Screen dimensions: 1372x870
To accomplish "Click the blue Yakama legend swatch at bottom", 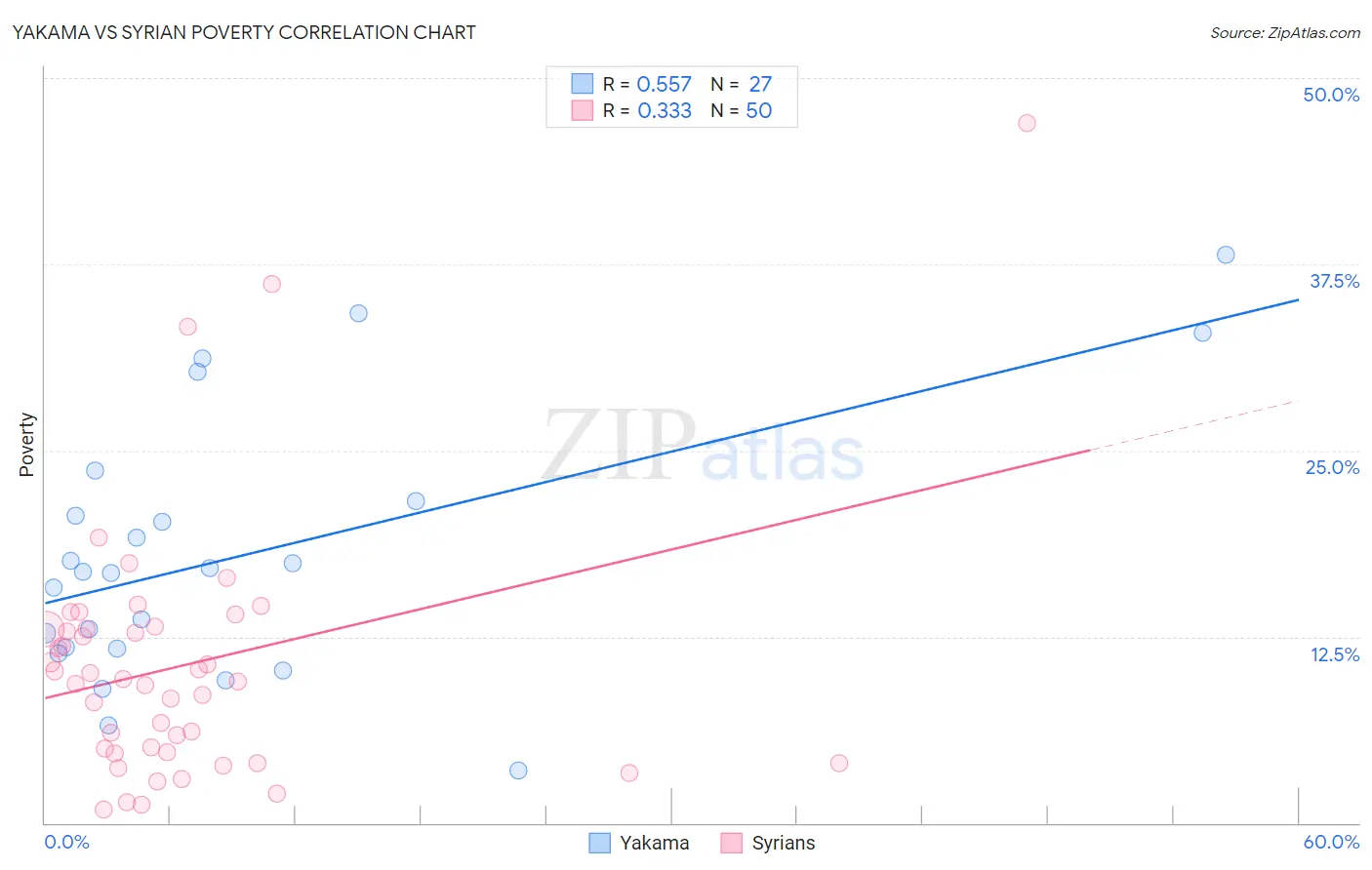I will (600, 843).
